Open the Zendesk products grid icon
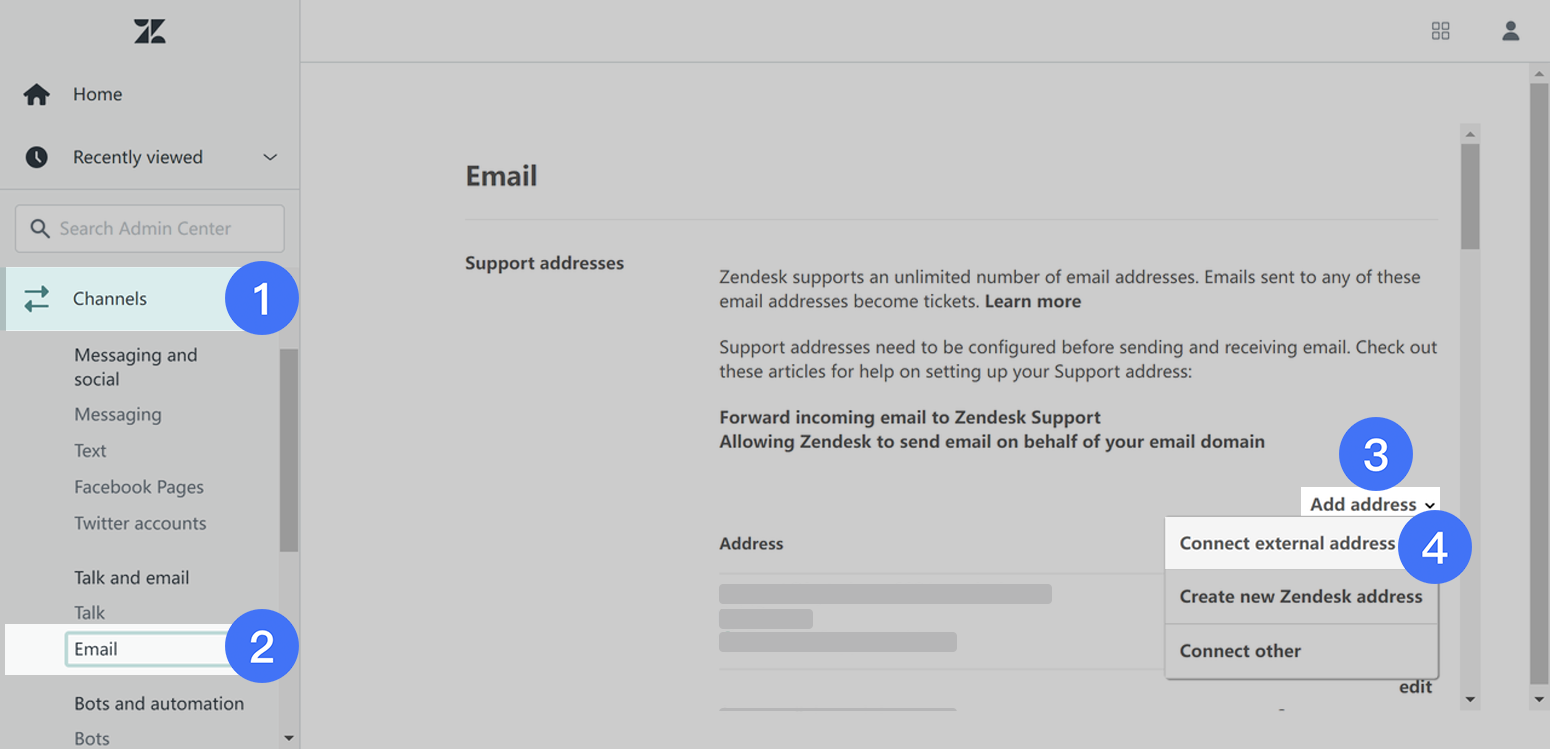1550x749 pixels. coord(1441,30)
